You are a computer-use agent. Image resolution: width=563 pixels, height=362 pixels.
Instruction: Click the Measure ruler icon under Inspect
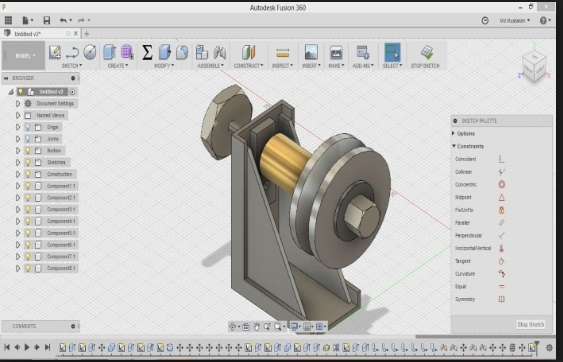point(283,53)
